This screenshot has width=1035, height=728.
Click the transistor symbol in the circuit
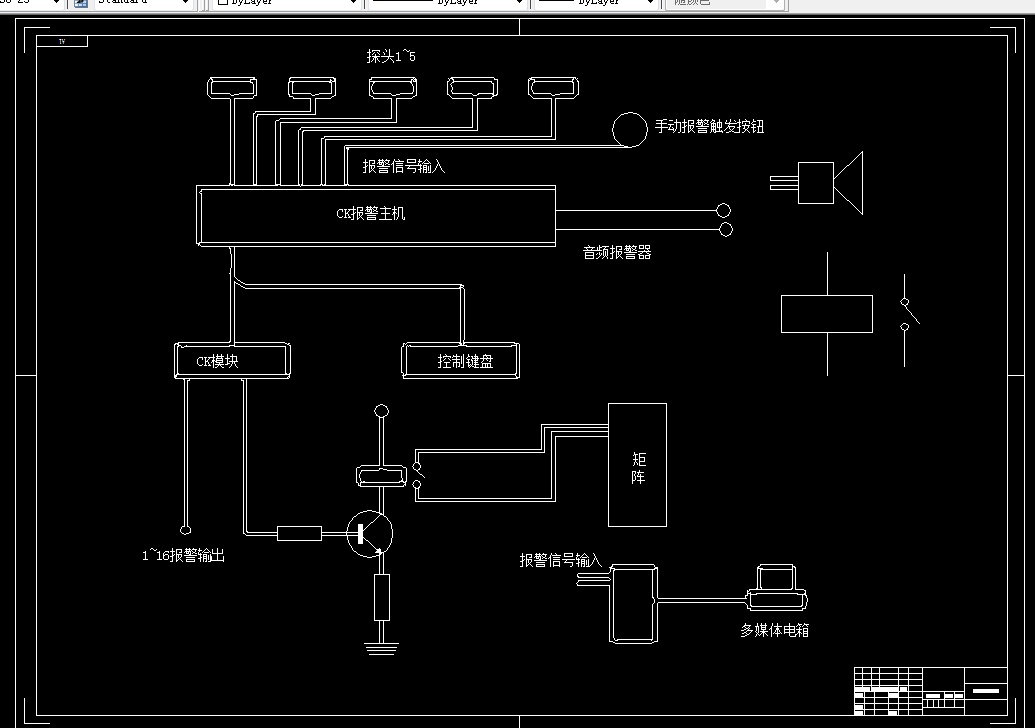point(371,534)
